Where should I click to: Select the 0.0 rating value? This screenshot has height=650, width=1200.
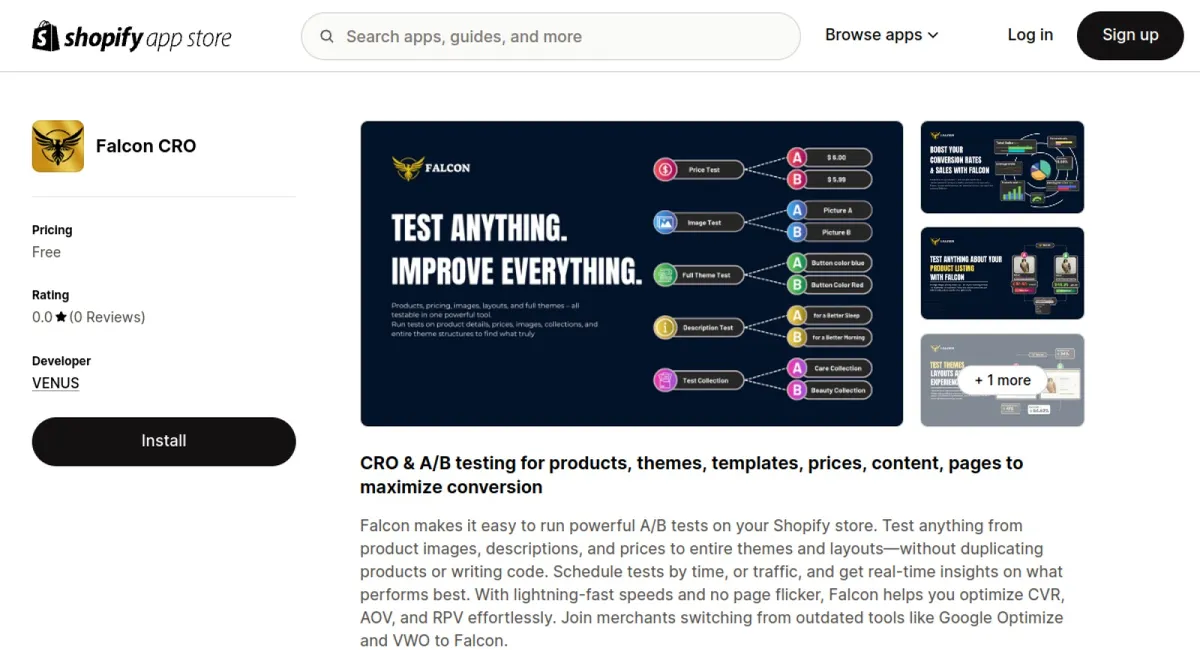[x=42, y=317]
